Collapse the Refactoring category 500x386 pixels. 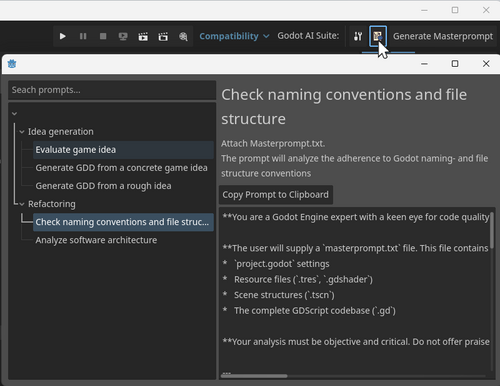click(x=22, y=204)
